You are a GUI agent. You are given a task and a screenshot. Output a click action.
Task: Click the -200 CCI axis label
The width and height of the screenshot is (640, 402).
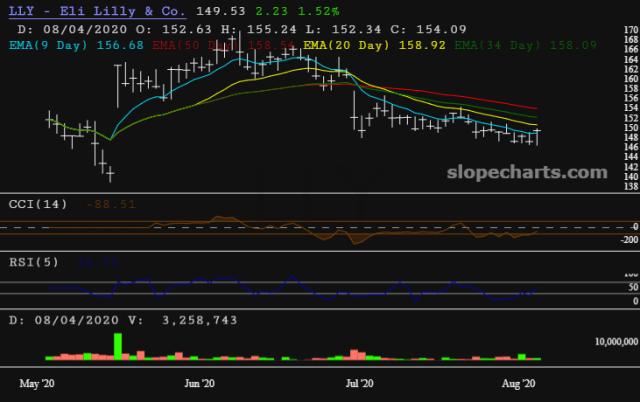pyautogui.click(x=628, y=240)
